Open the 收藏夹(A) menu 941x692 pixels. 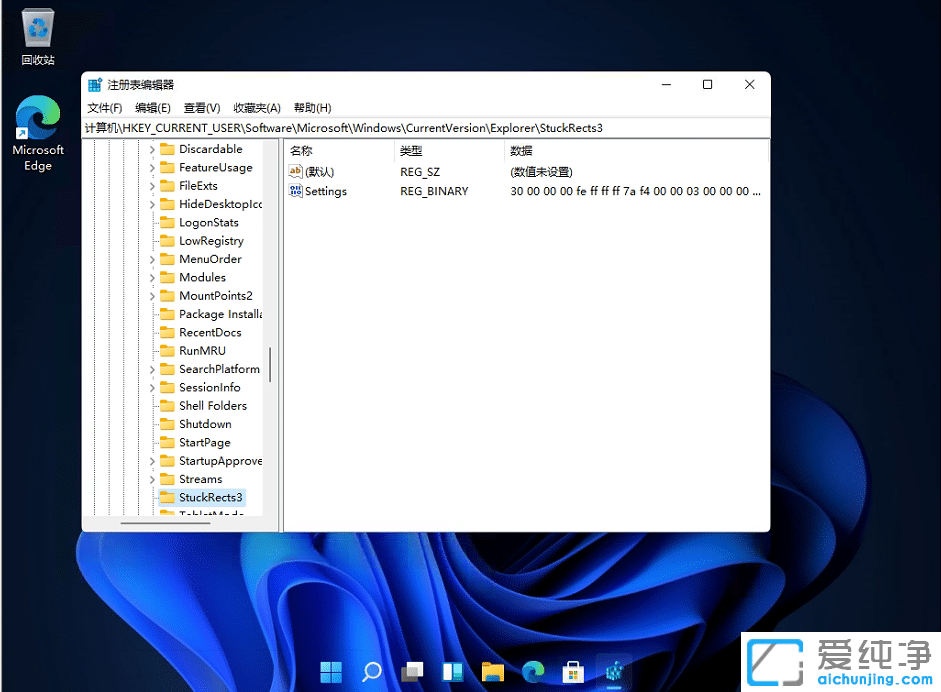[x=257, y=107]
